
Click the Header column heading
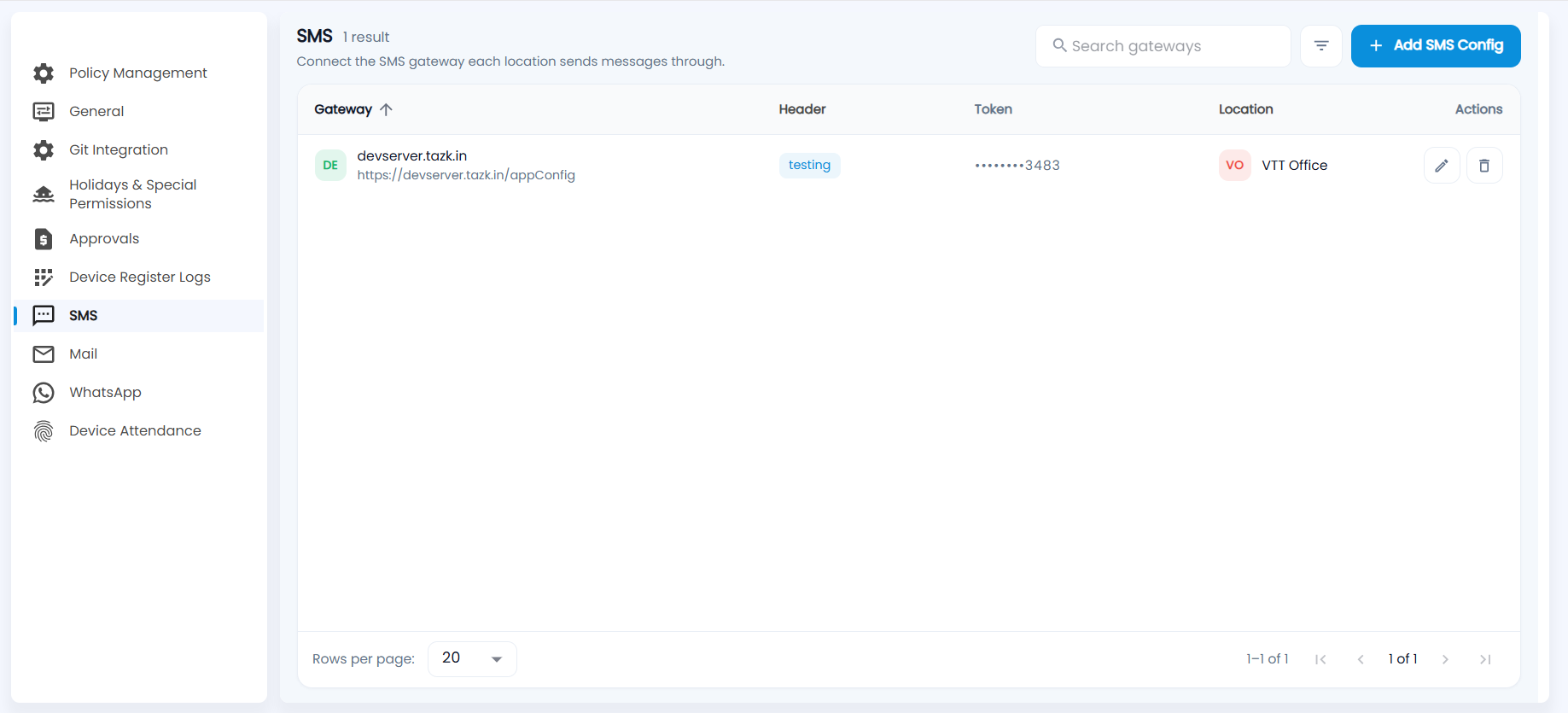click(802, 109)
